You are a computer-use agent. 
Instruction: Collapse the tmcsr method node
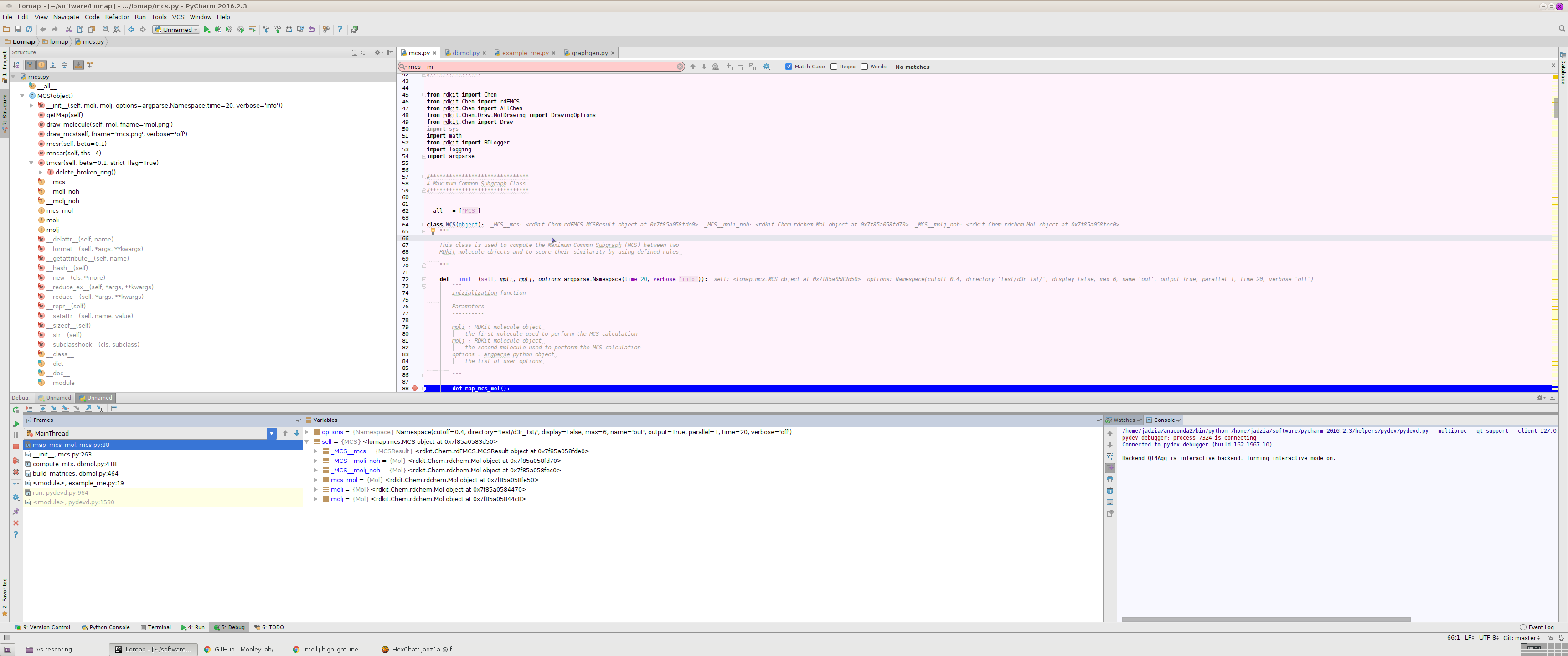pos(31,163)
